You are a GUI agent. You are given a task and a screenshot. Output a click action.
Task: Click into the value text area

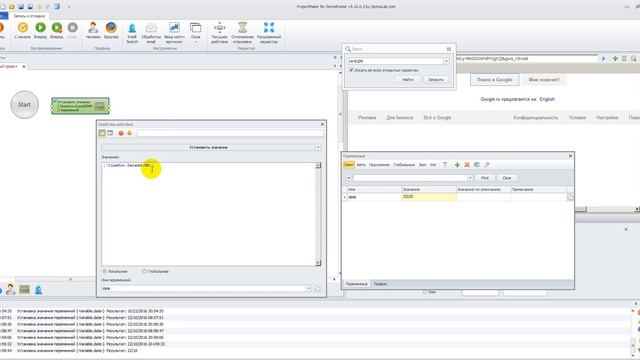[x=208, y=214]
